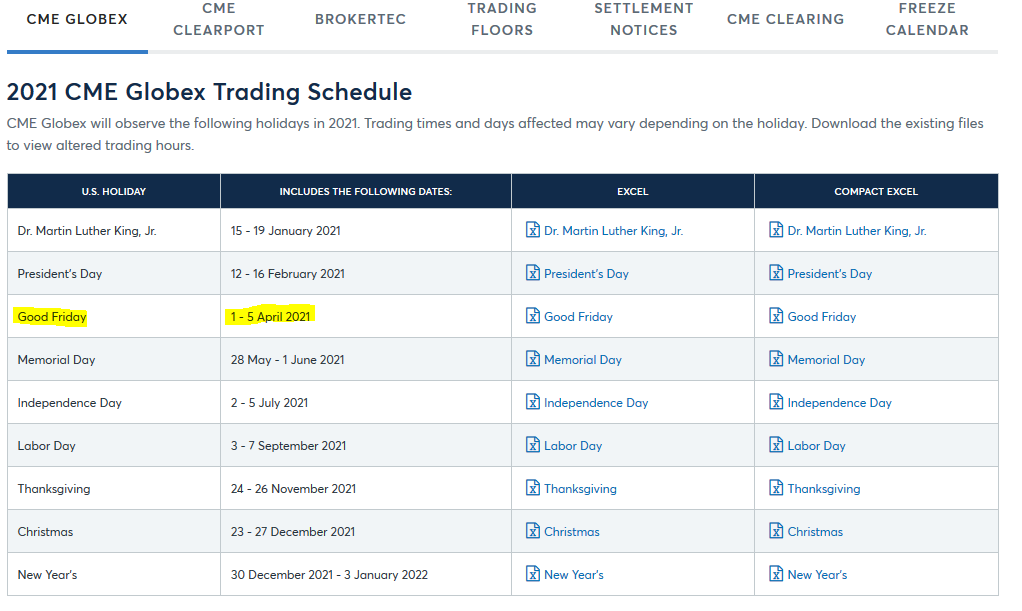Screen dimensions: 1022x611
Task: Open the Settlement Notices tab
Action: point(644,20)
